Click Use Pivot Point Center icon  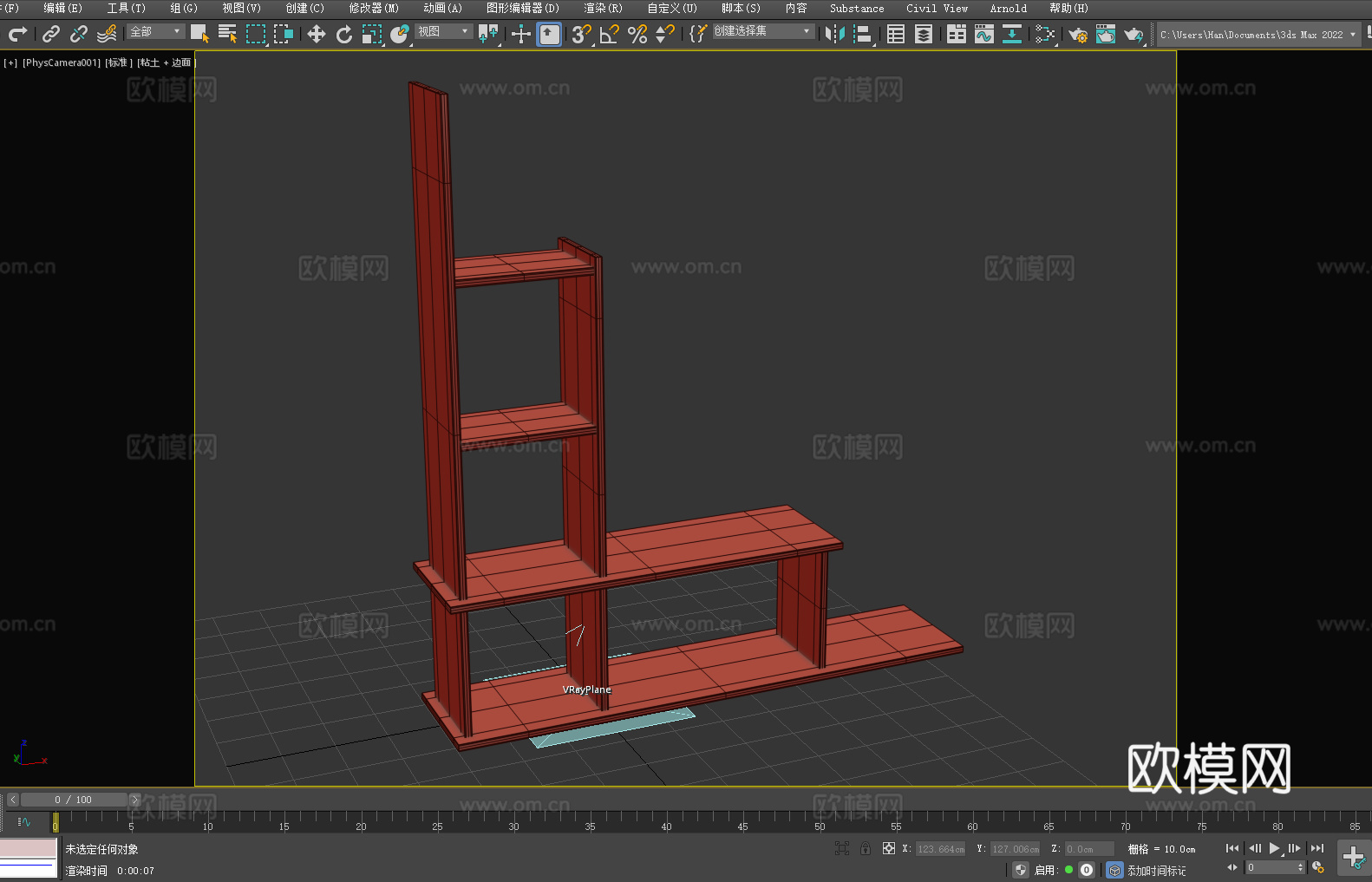pyautogui.click(x=488, y=34)
